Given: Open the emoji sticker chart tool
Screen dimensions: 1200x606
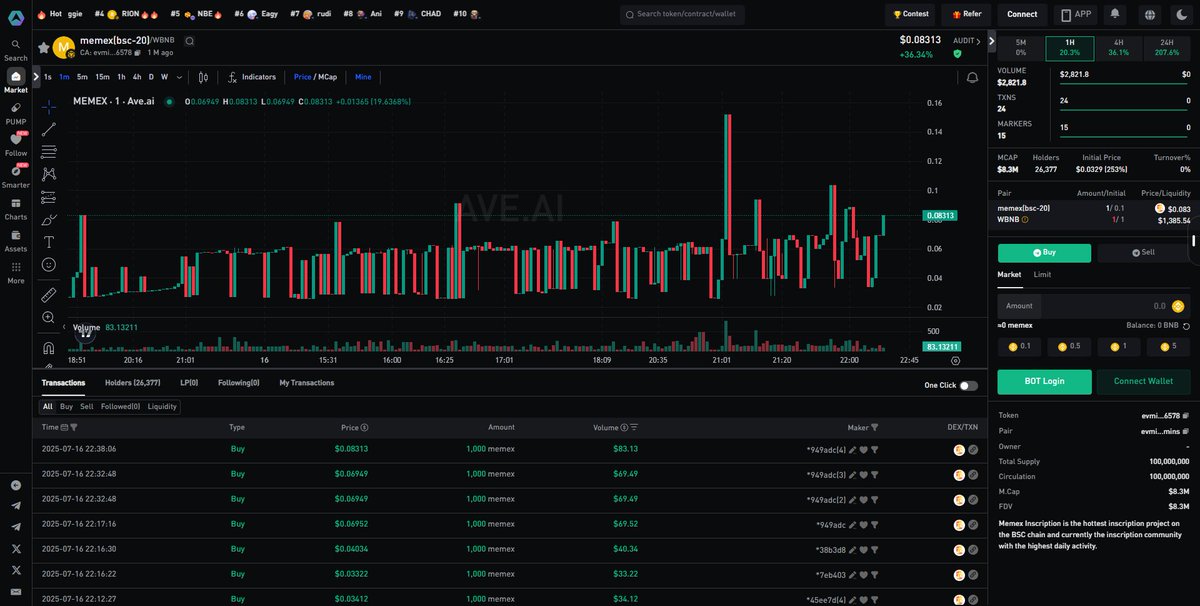Looking at the screenshot, I should click(48, 264).
